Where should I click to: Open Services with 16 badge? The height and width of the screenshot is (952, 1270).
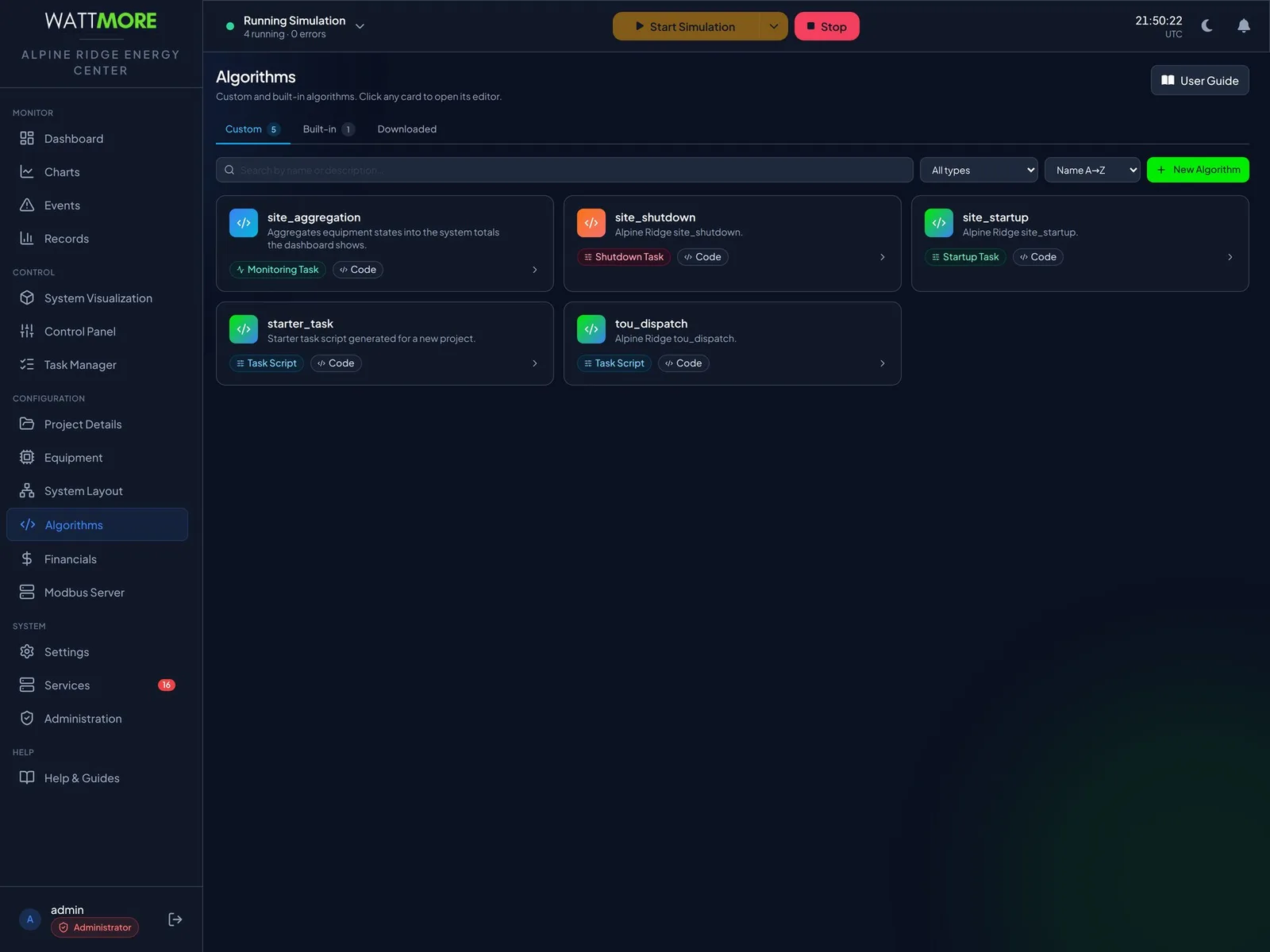[97, 685]
